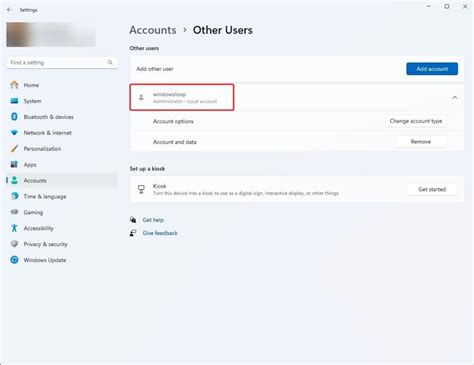Click the windowsloop user avatar icon
The height and width of the screenshot is (365, 474).
[141, 97]
